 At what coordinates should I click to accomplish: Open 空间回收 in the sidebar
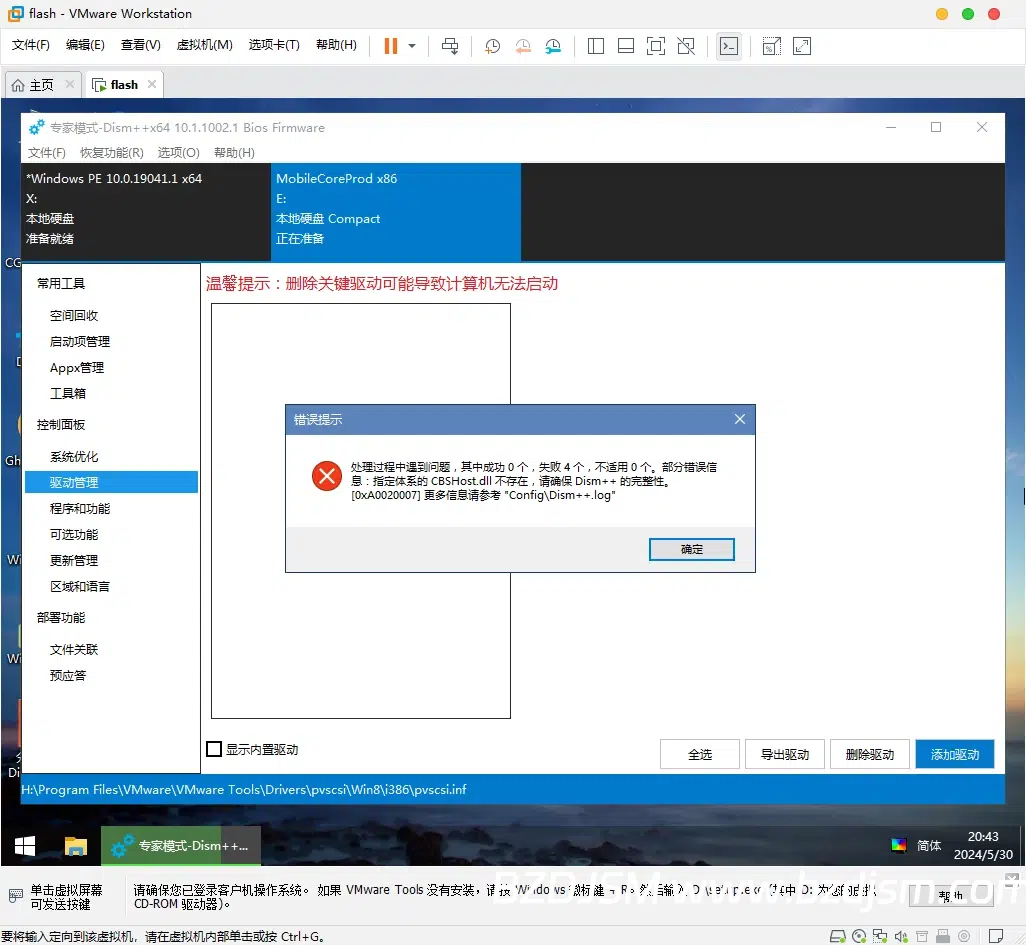(74, 315)
